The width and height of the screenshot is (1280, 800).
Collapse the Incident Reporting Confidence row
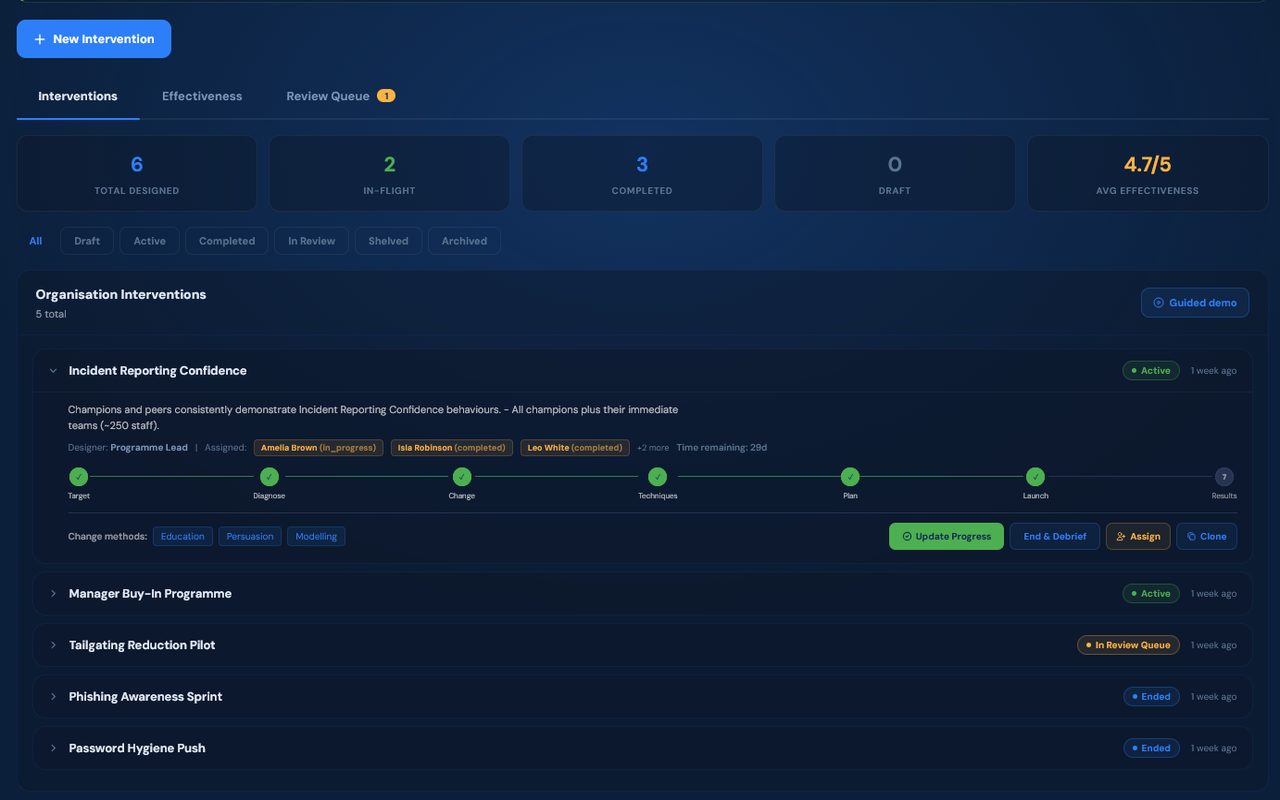click(x=53, y=371)
